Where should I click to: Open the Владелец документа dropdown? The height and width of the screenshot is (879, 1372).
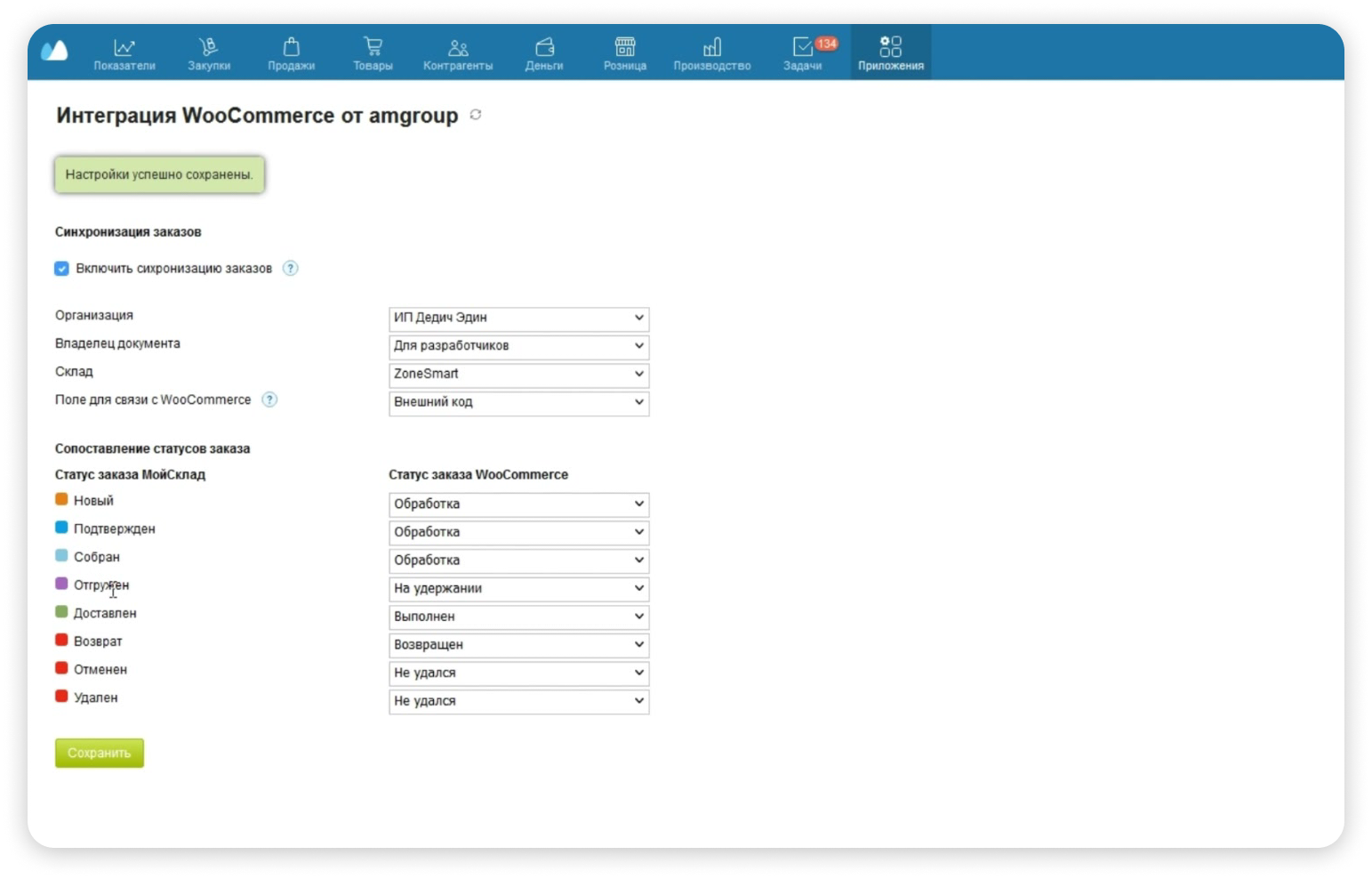coord(519,346)
